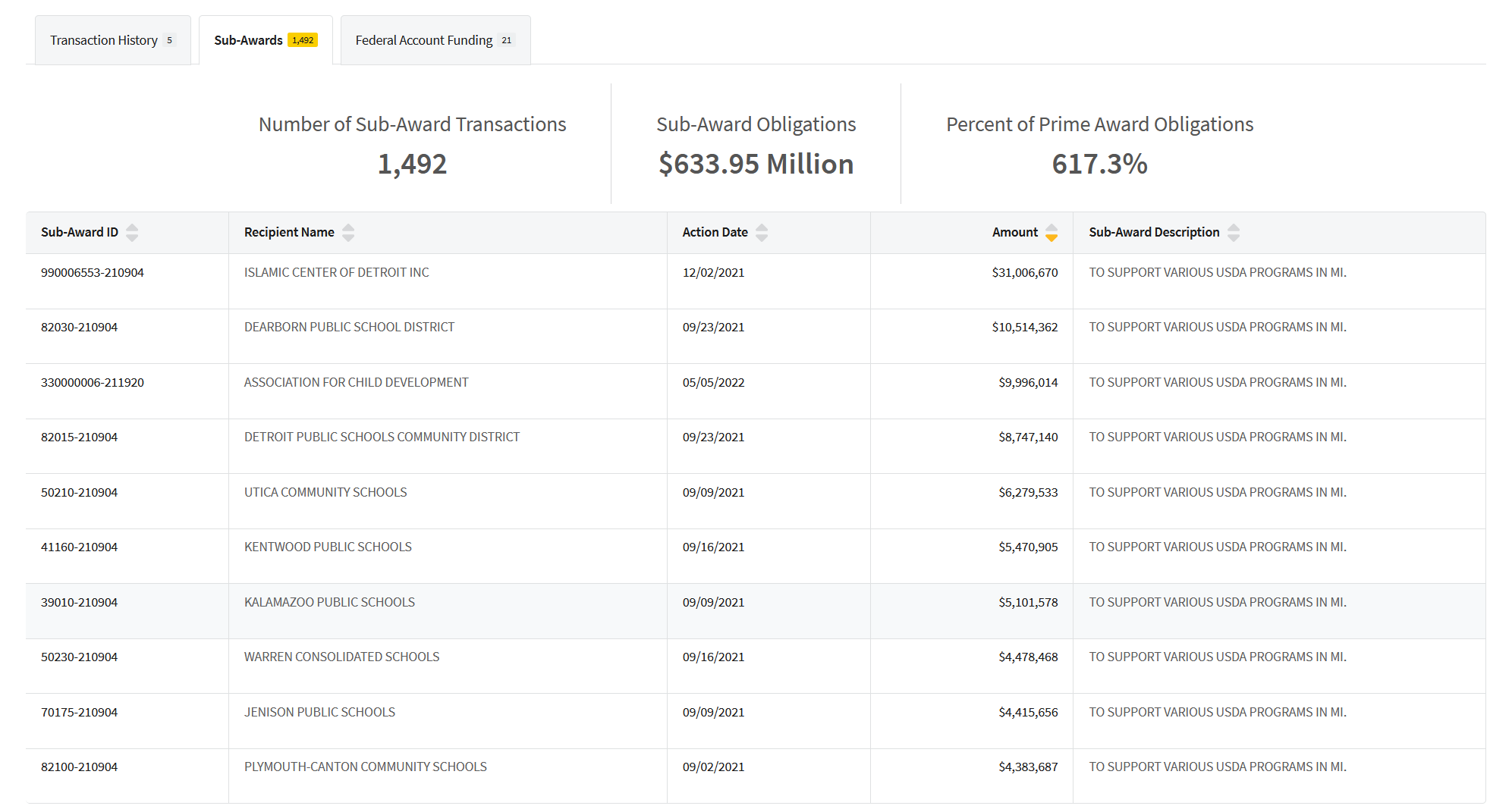Sort by Sub-Award ID column arrows
Image resolution: width=1512 pixels, height=809 pixels.
click(x=132, y=233)
